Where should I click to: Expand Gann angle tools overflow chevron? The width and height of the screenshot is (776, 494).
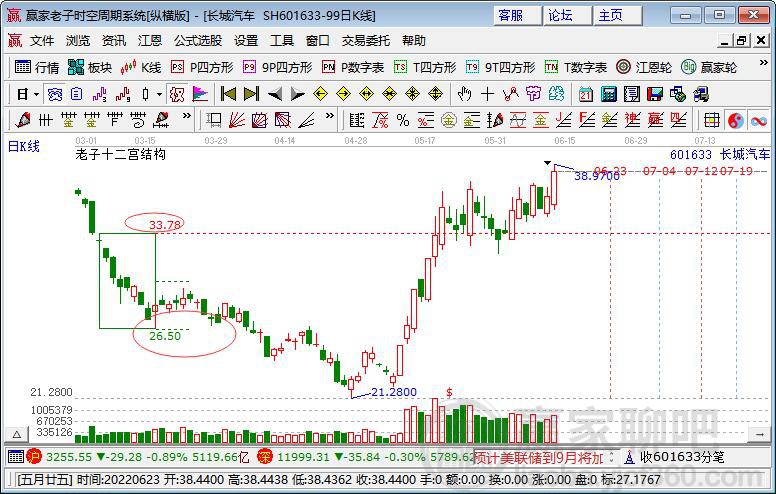[330, 116]
